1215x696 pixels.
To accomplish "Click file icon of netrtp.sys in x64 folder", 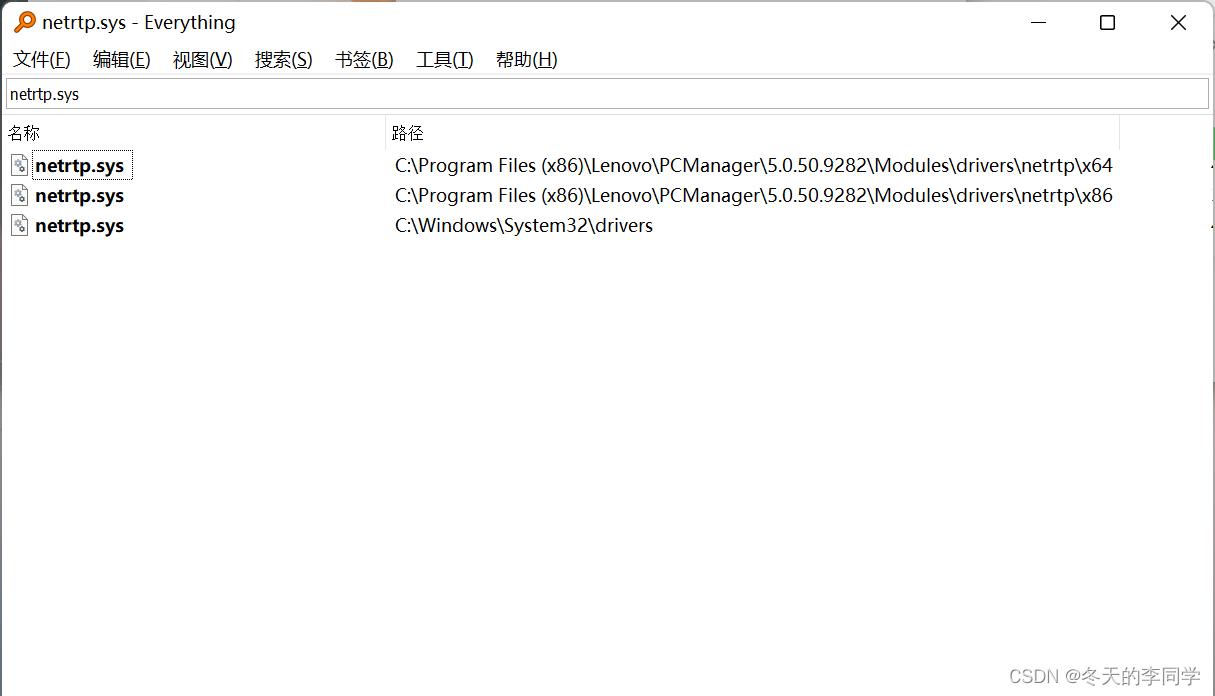I will pyautogui.click(x=20, y=166).
